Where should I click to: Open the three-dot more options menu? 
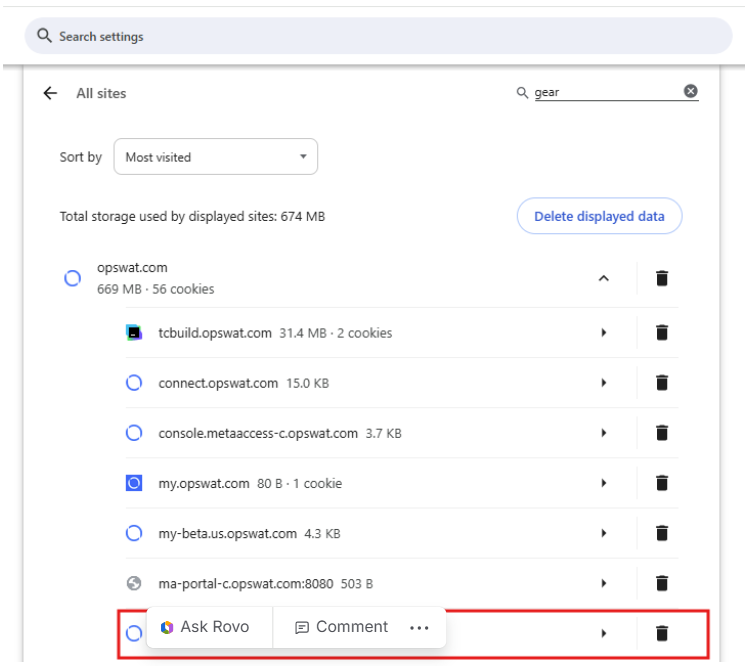point(419,627)
